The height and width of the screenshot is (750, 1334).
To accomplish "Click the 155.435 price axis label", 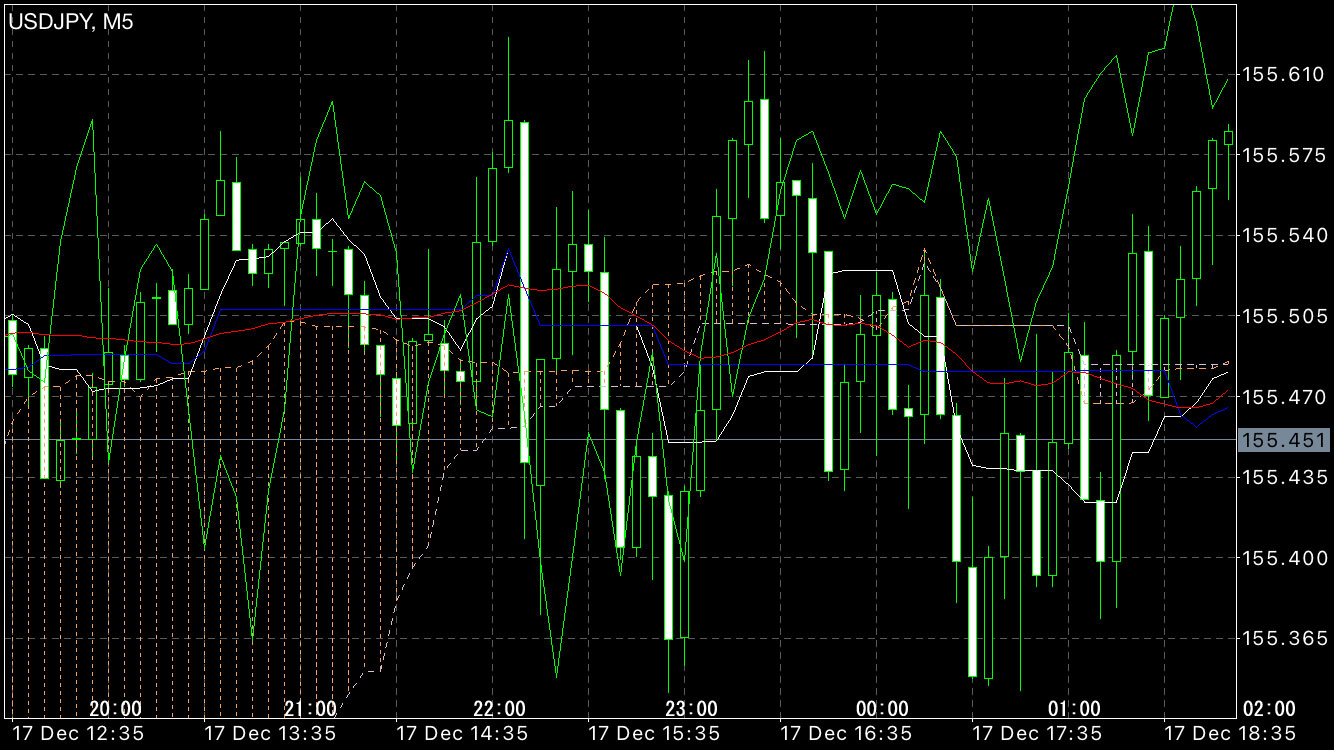I will 1283,477.
